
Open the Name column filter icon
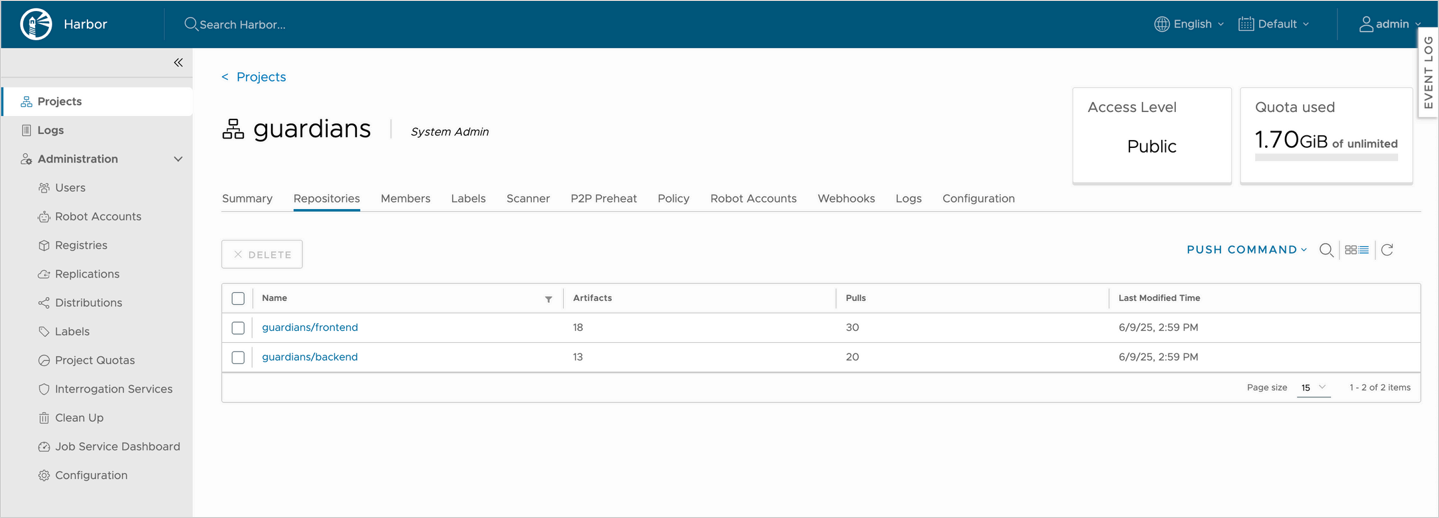pos(548,299)
